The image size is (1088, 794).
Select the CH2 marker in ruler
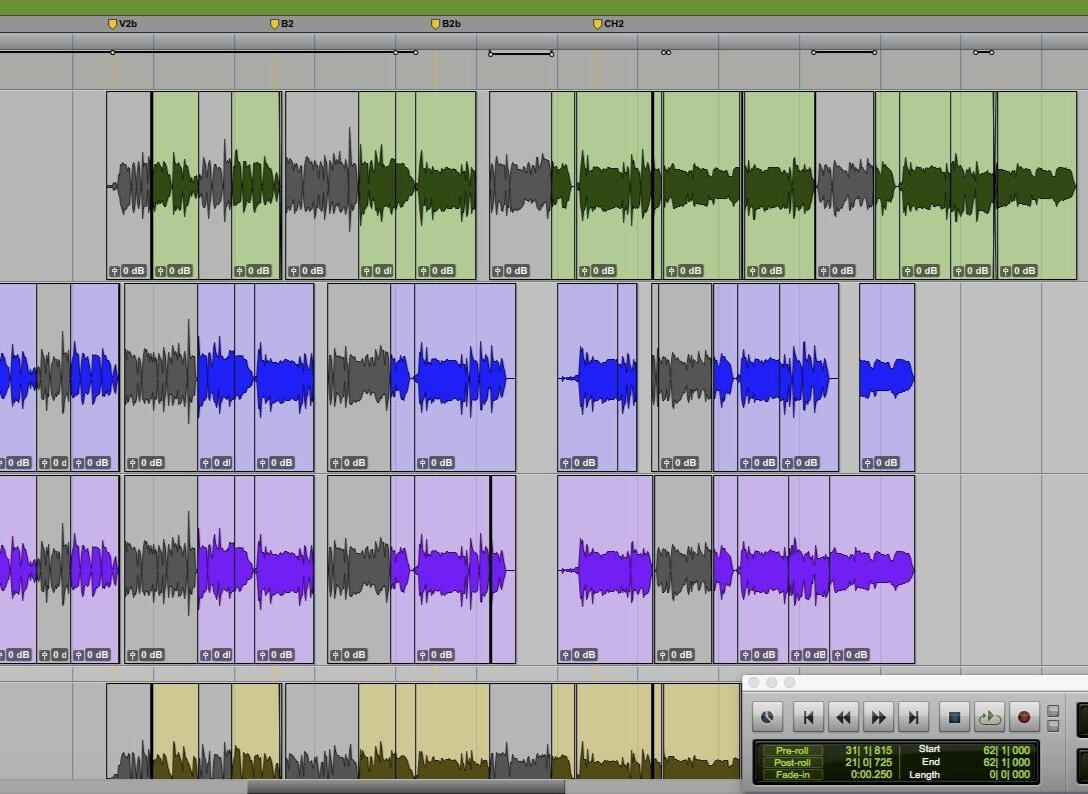[598, 24]
